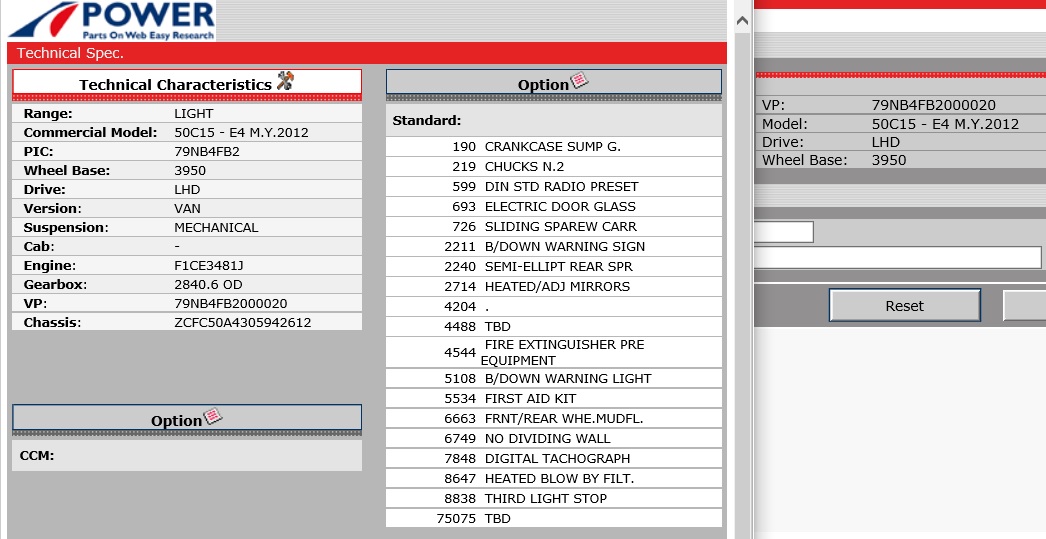The height and width of the screenshot is (539, 1046).
Task: Click 'SEMI-ELLIPT REAR SPR' row
Action: click(554, 267)
